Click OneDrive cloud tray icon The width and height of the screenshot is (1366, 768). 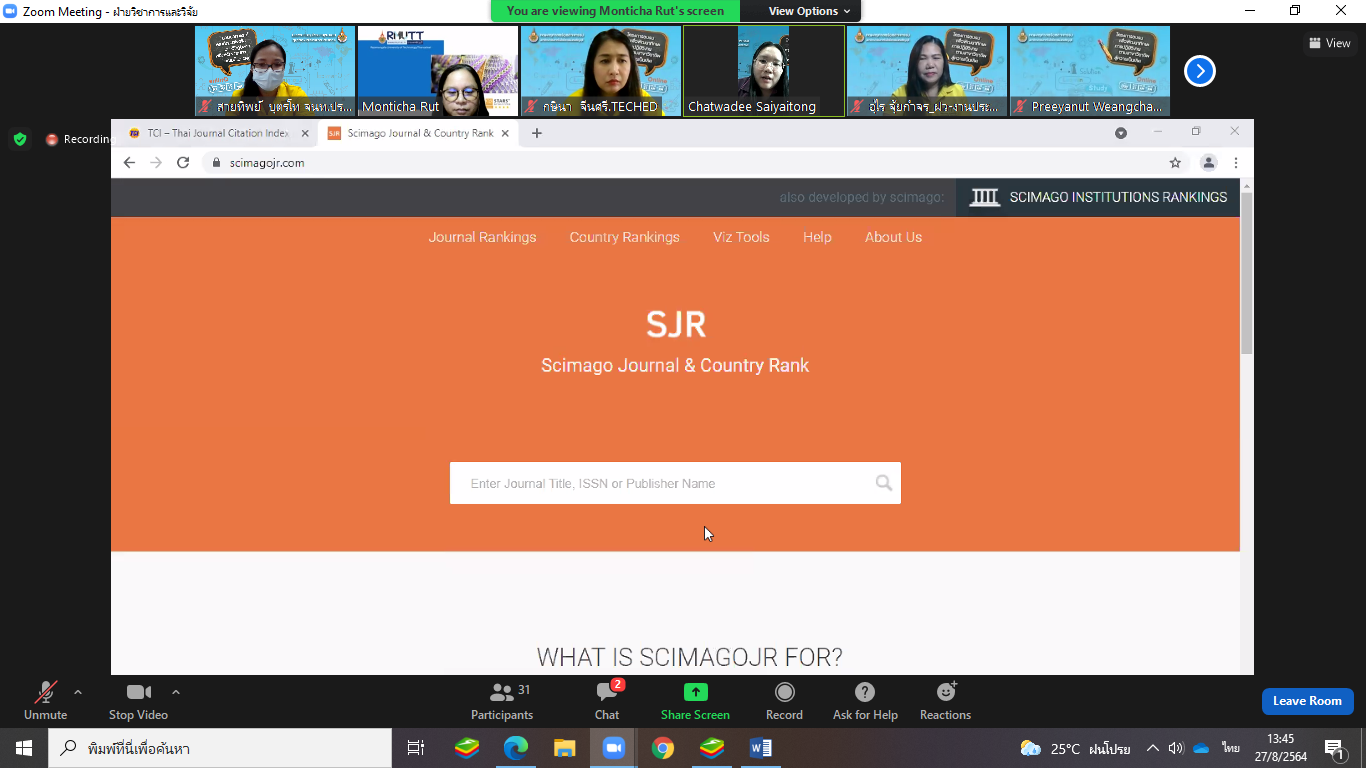(x=1202, y=748)
